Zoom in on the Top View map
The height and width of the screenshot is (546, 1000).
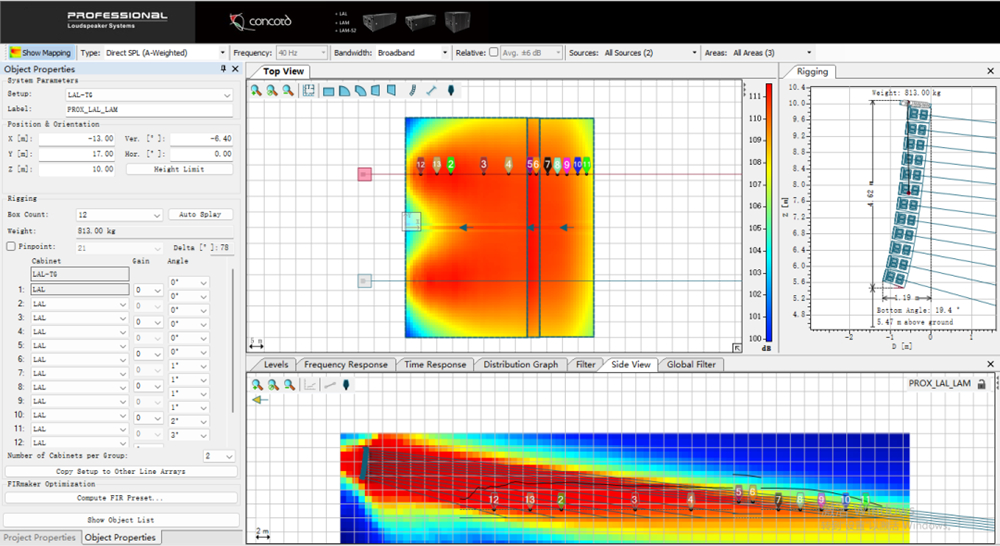coord(256,91)
